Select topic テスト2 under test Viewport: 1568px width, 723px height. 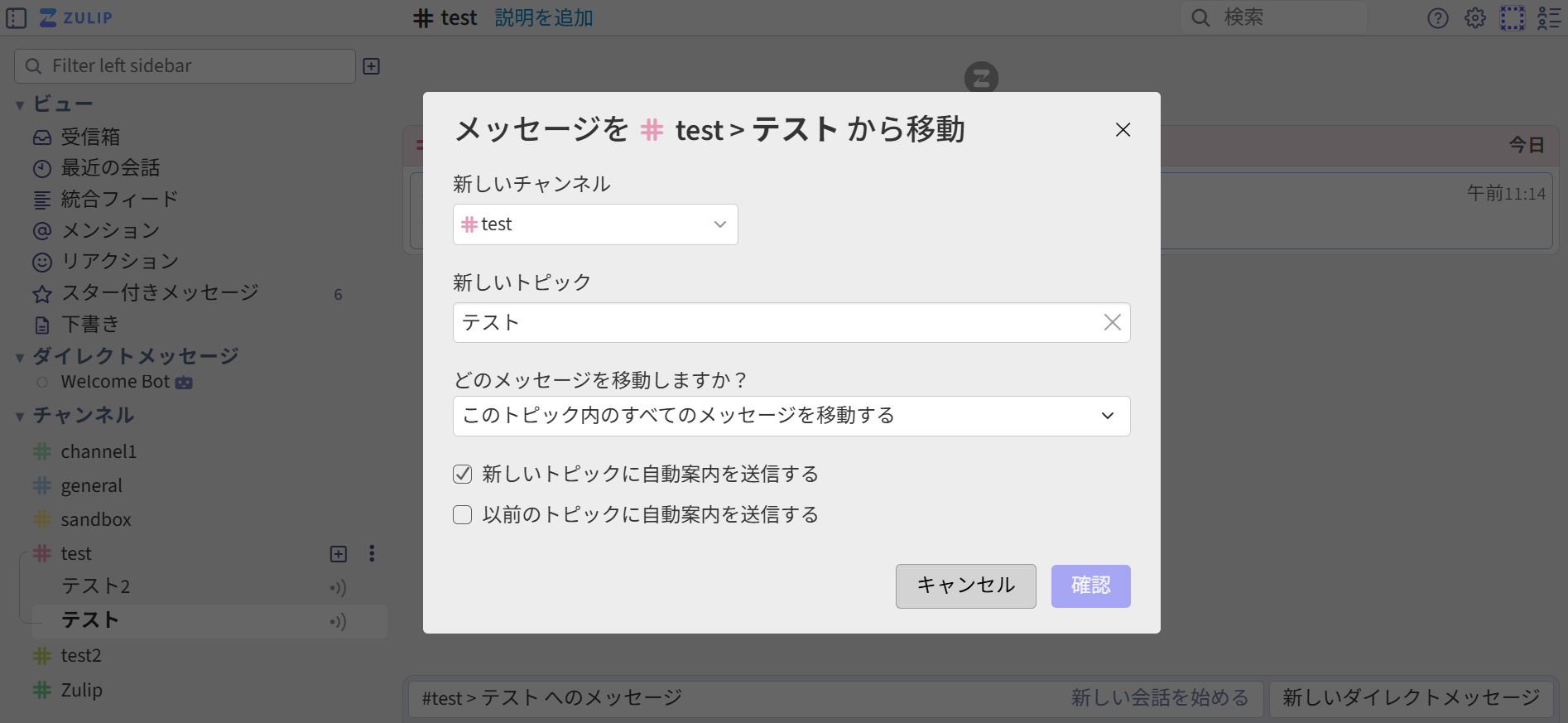pyautogui.click(x=96, y=586)
